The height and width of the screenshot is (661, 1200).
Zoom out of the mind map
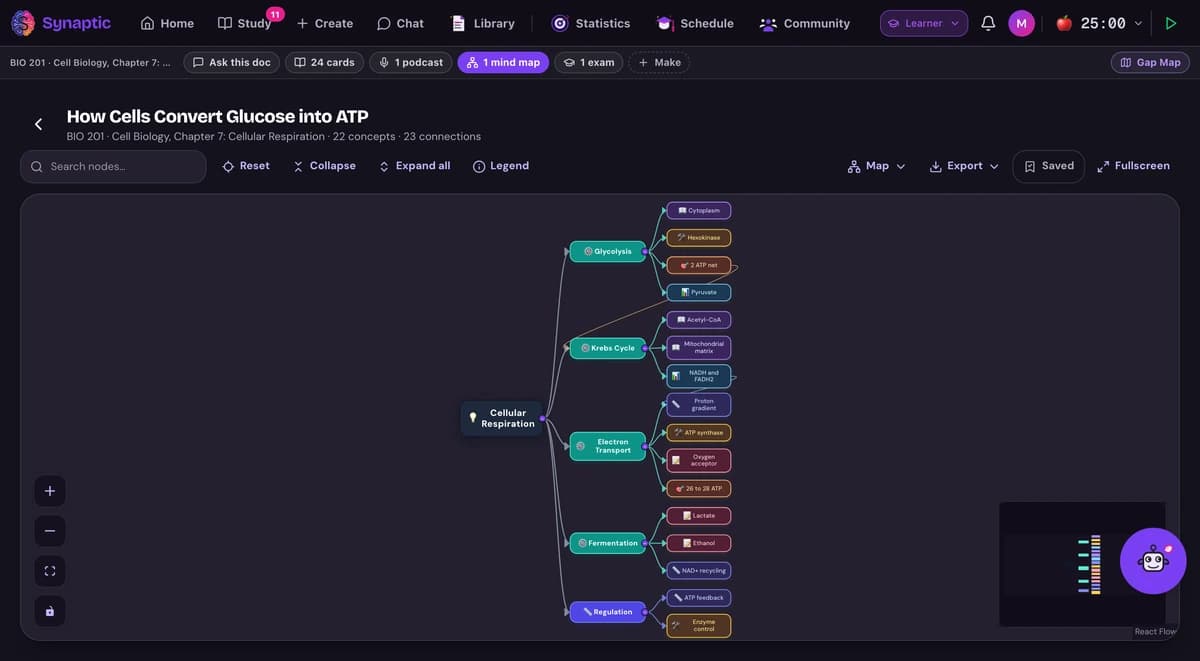[x=50, y=531]
